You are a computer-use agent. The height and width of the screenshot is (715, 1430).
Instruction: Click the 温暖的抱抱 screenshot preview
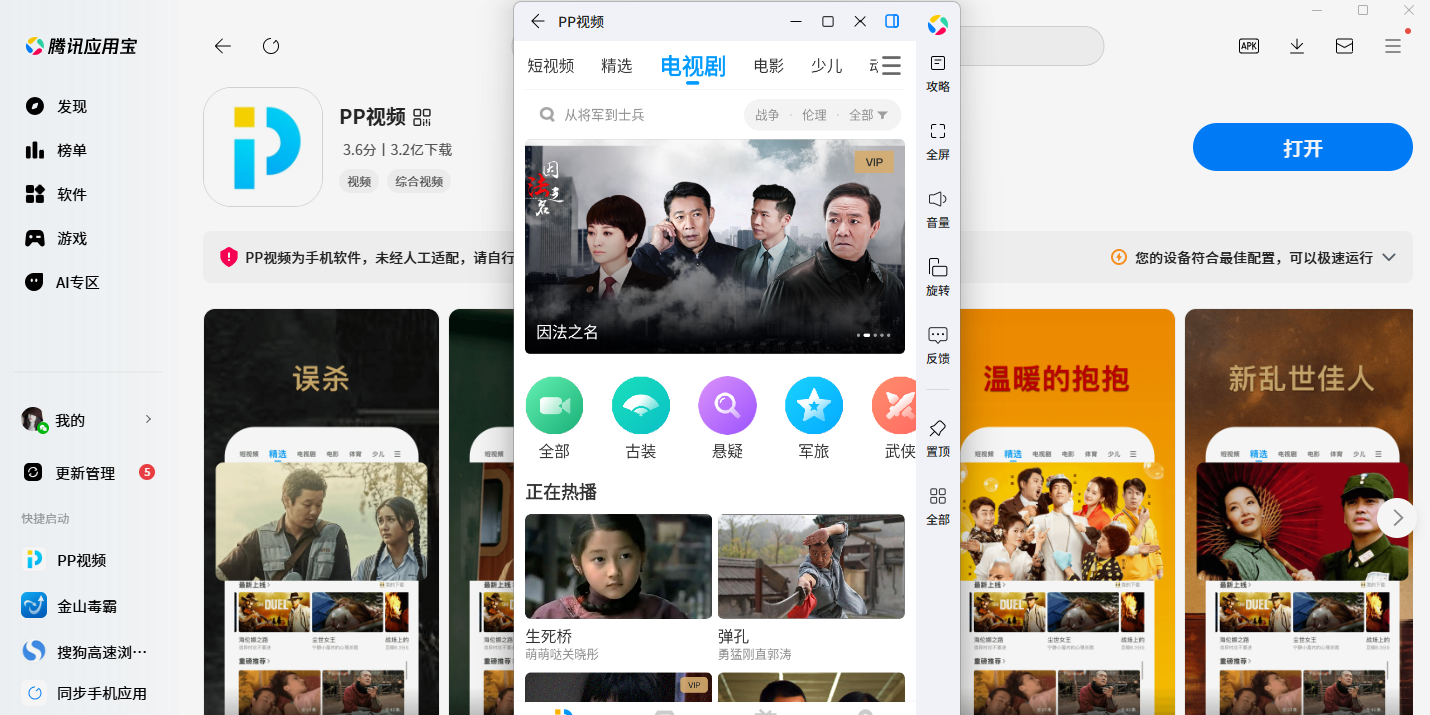pos(1067,512)
